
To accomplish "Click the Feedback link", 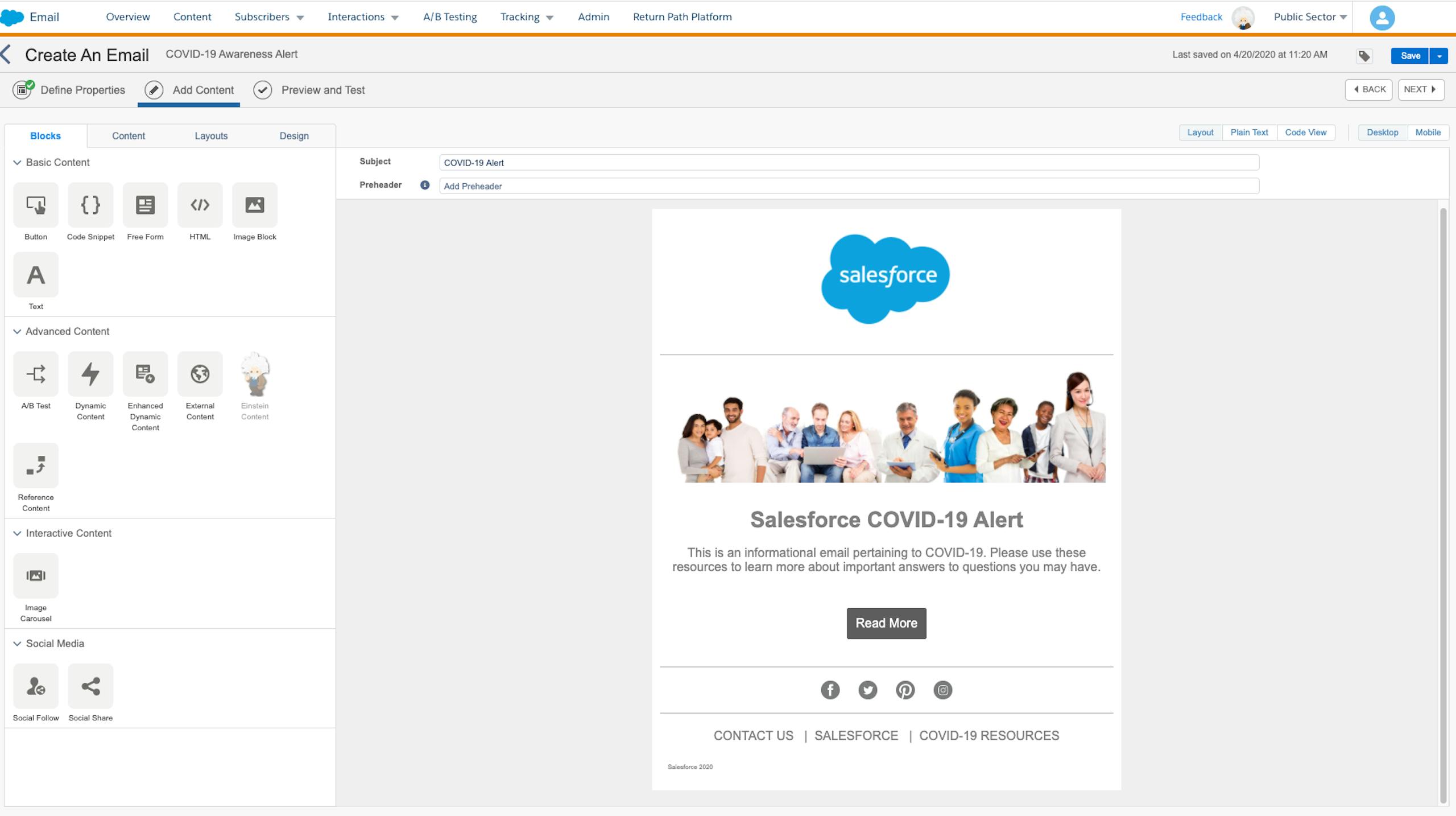I will pos(1201,17).
